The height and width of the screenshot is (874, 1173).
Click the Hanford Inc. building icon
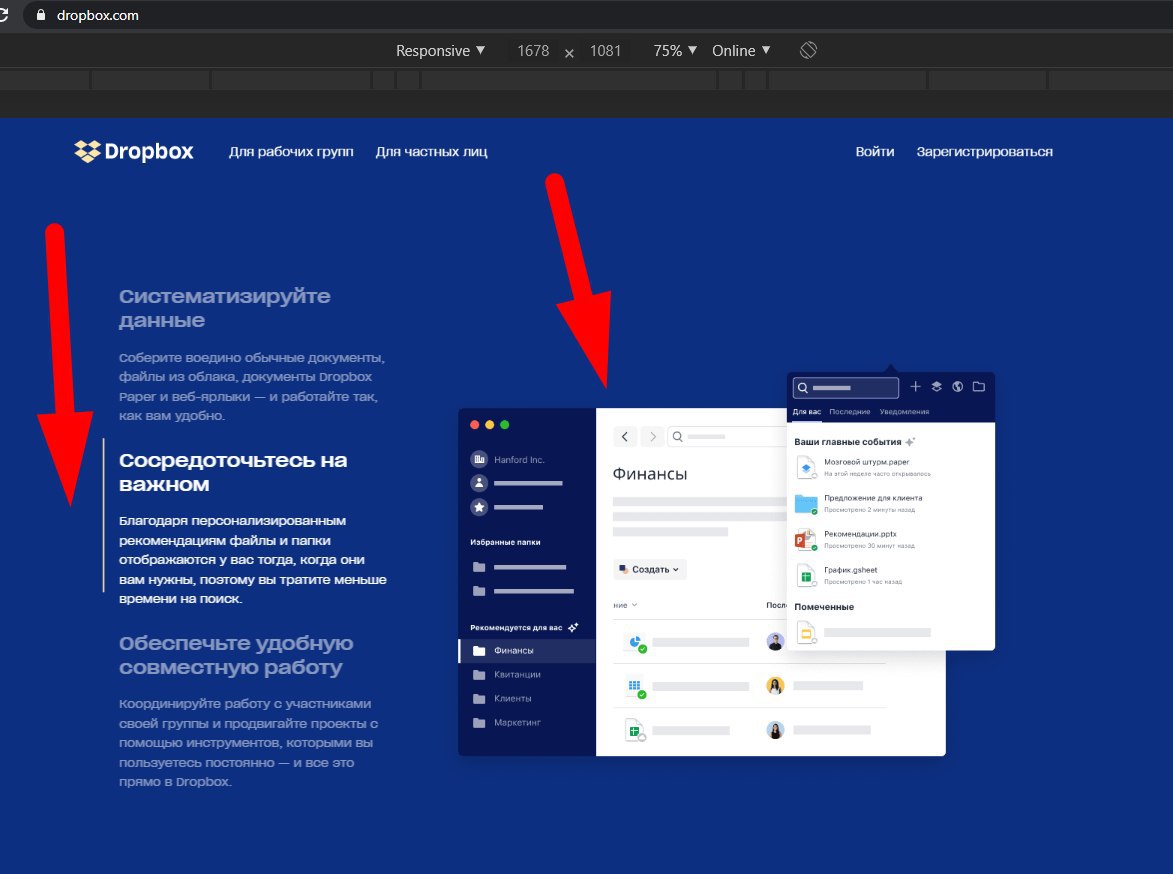pos(479,459)
